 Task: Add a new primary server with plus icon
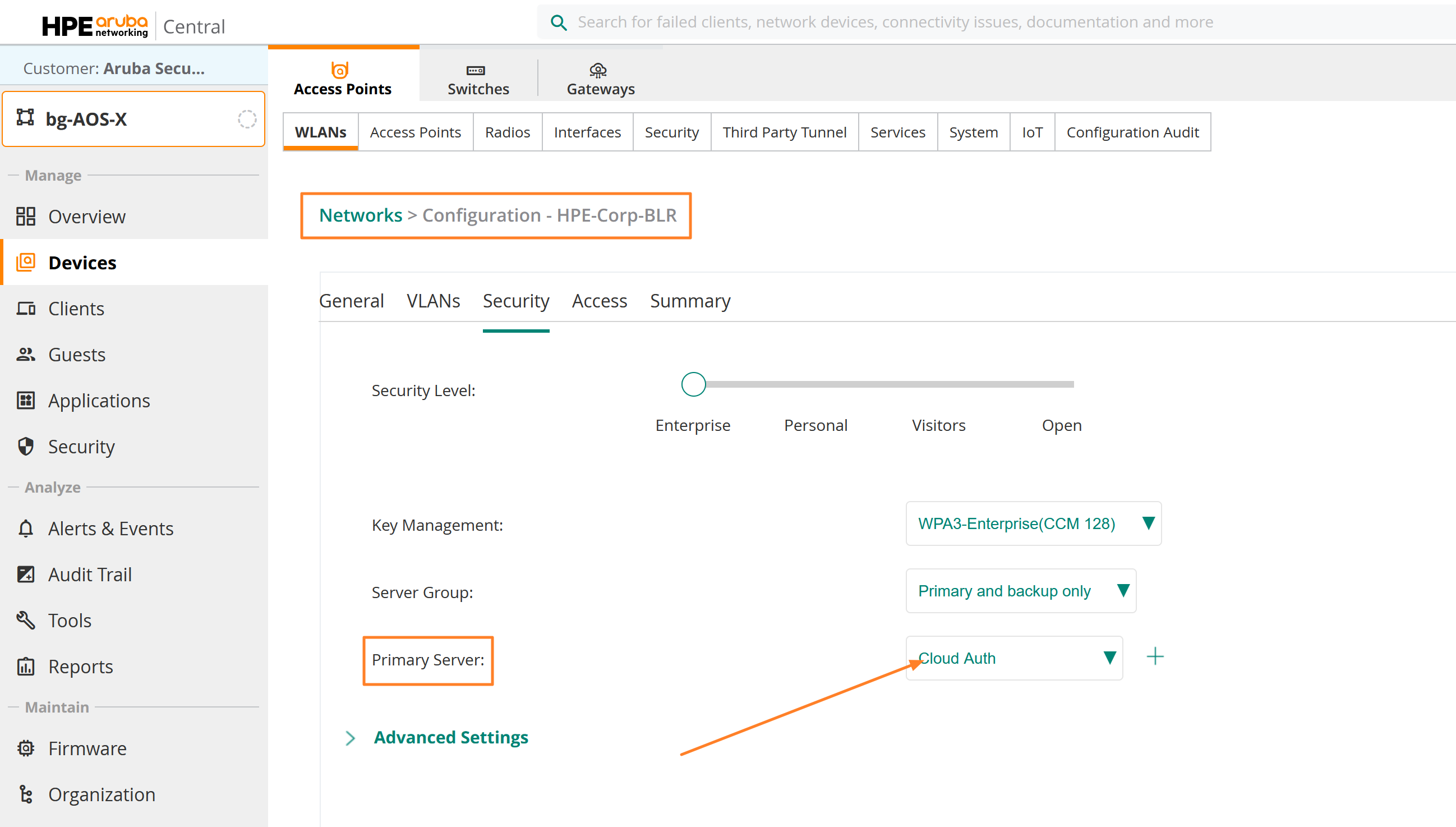(1155, 656)
